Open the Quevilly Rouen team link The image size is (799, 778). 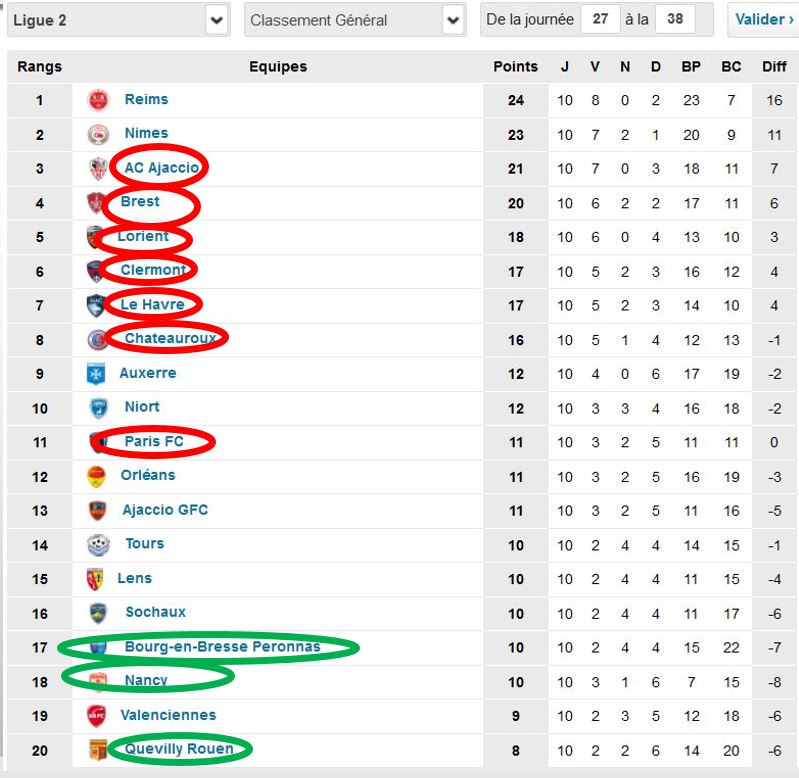click(x=179, y=749)
